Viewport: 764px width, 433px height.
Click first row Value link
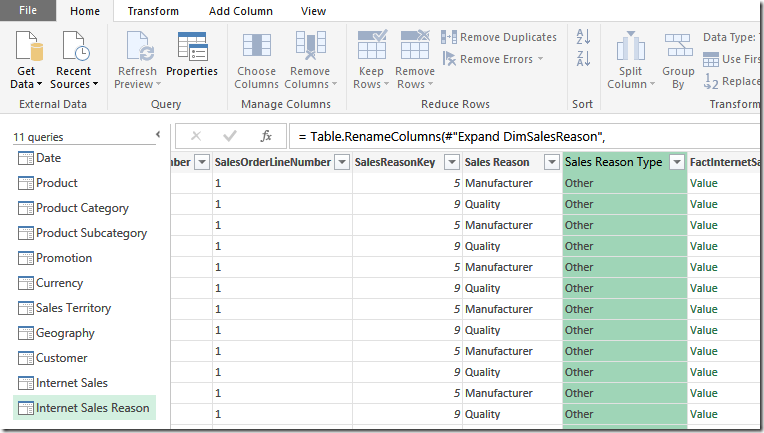(x=704, y=183)
